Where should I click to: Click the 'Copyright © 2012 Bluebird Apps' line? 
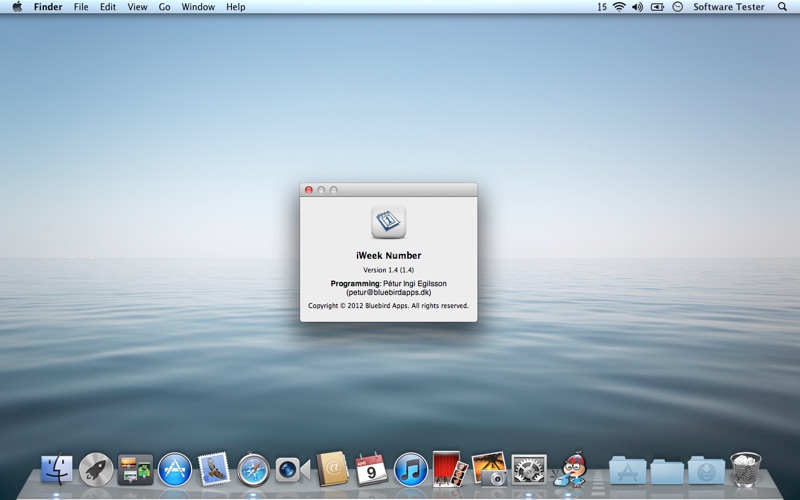coord(388,306)
